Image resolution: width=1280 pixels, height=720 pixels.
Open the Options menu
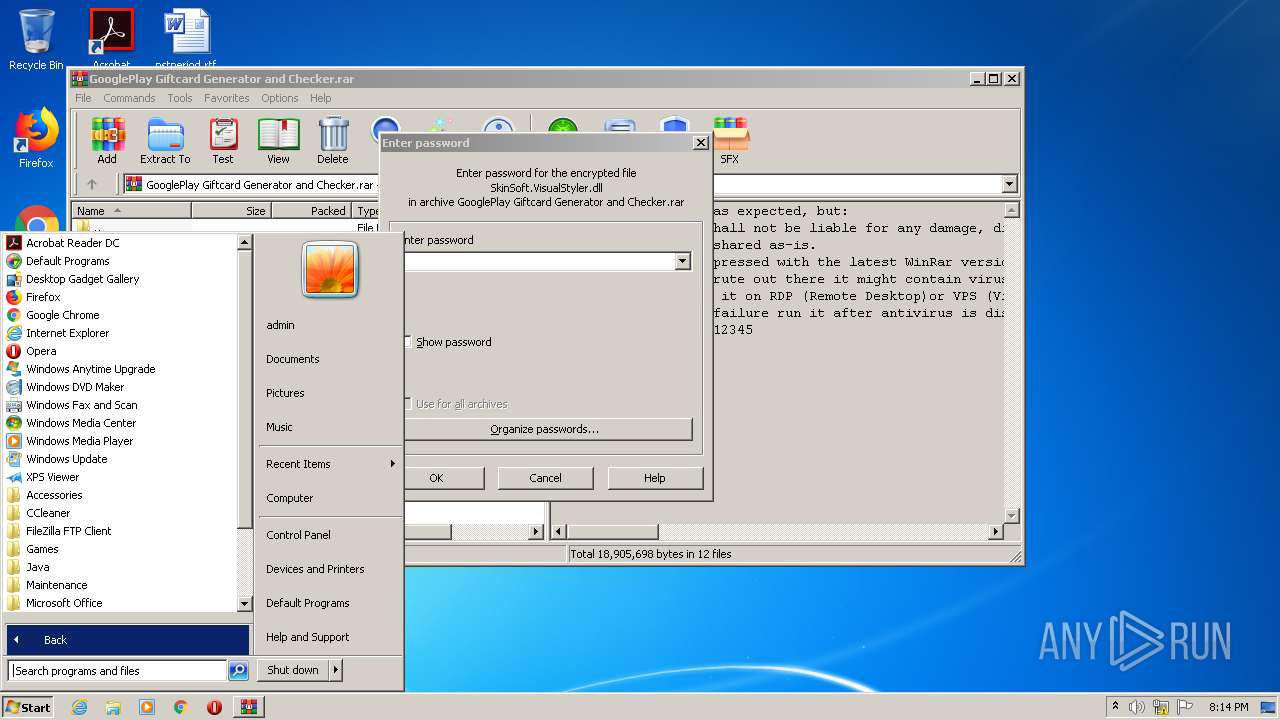pos(280,98)
